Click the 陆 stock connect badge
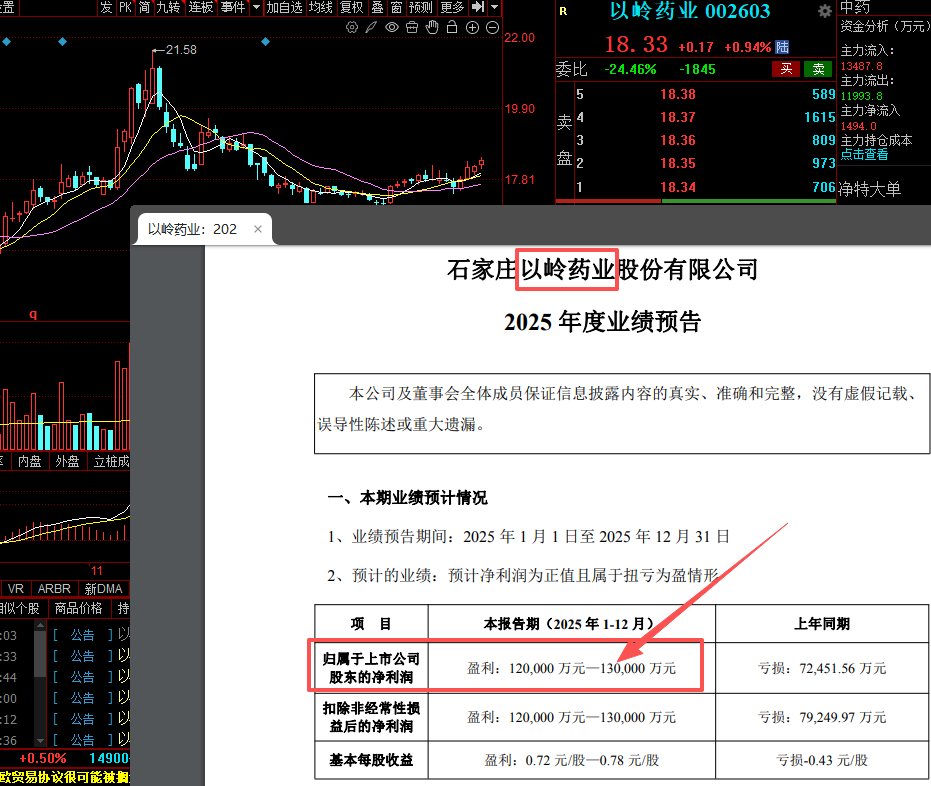 pyautogui.click(x=782, y=47)
